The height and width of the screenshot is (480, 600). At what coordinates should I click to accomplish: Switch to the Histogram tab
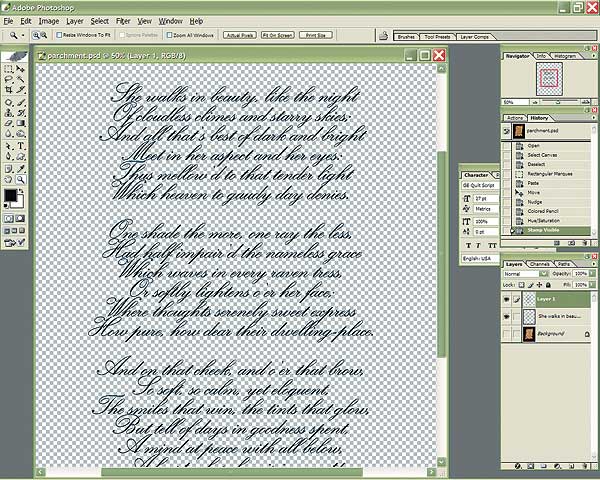565,56
